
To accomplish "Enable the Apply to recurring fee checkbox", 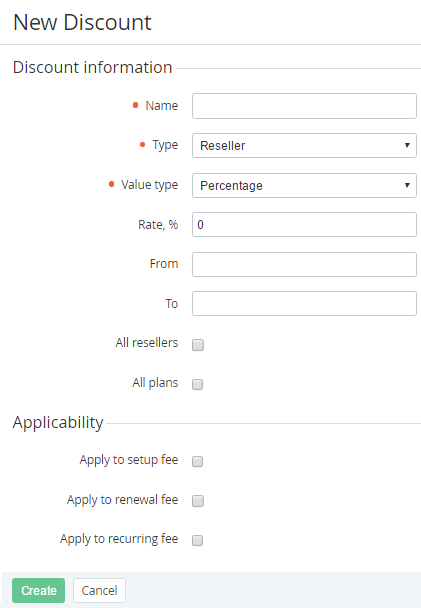I will [198, 540].
